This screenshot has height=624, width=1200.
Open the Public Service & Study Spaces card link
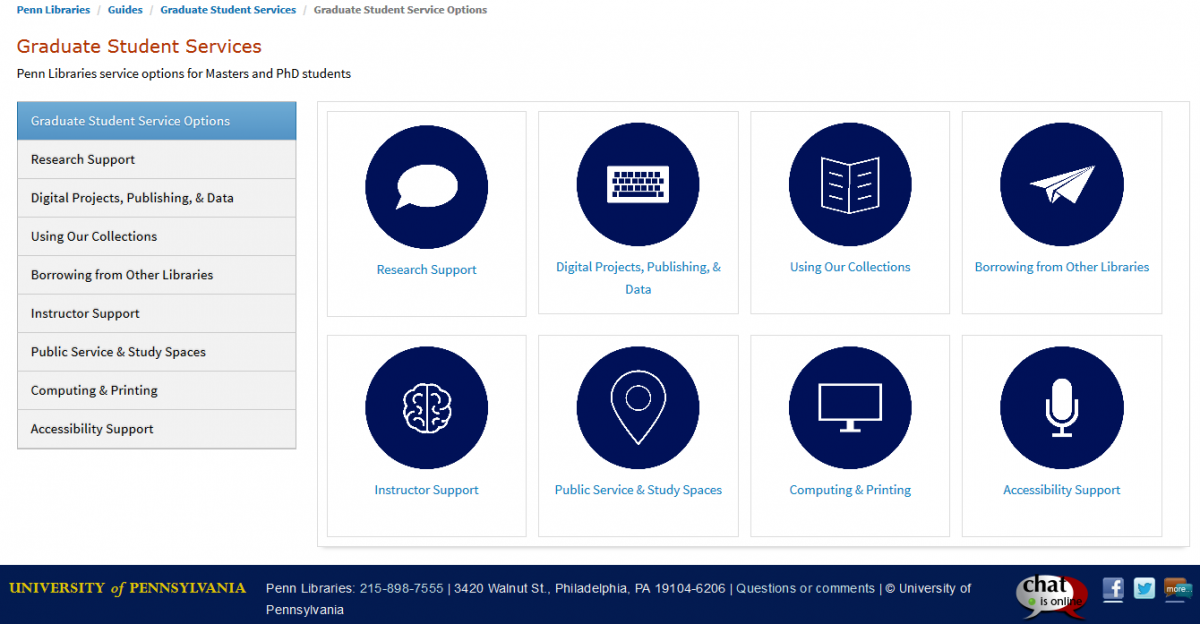(x=638, y=490)
